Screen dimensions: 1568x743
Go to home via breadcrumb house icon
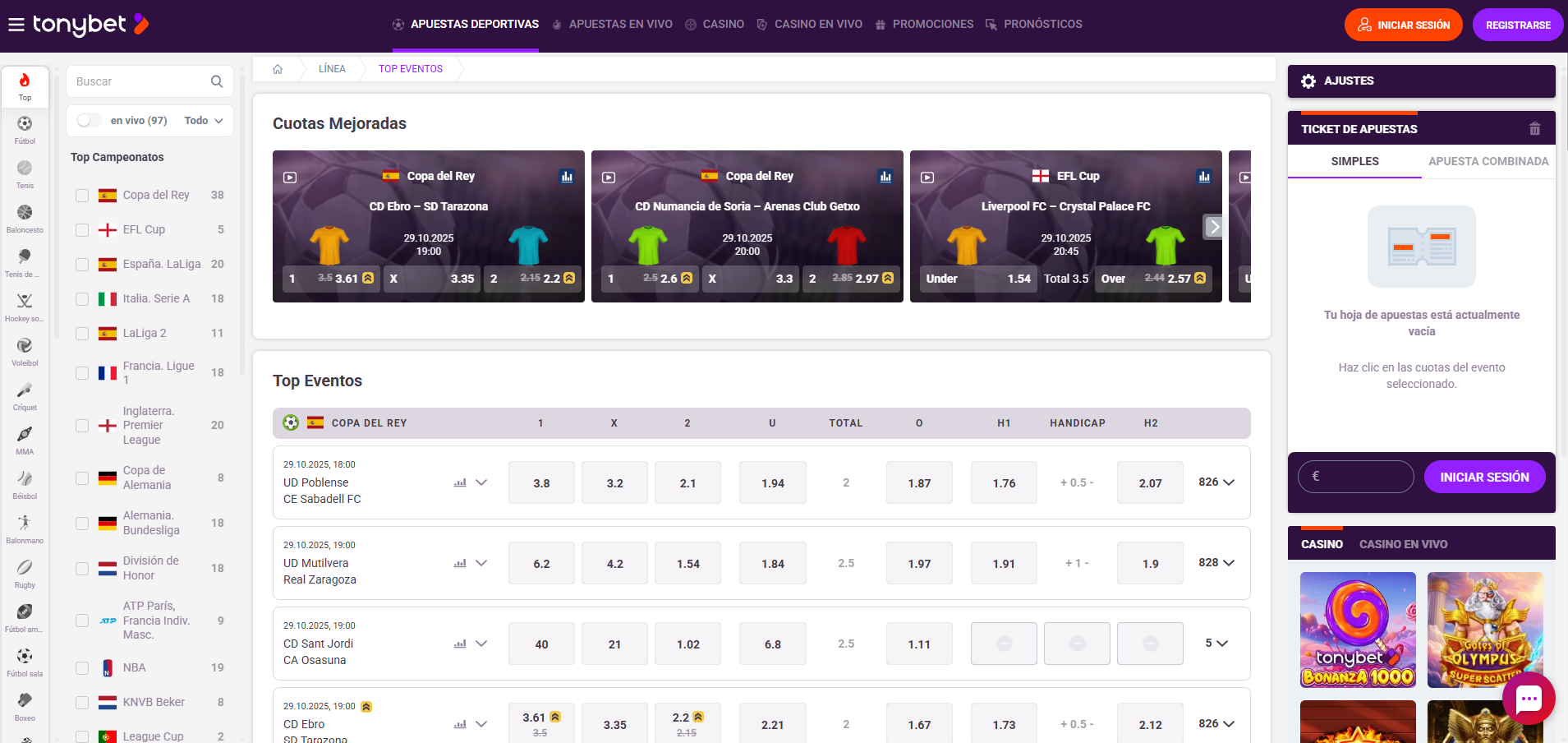pos(278,69)
